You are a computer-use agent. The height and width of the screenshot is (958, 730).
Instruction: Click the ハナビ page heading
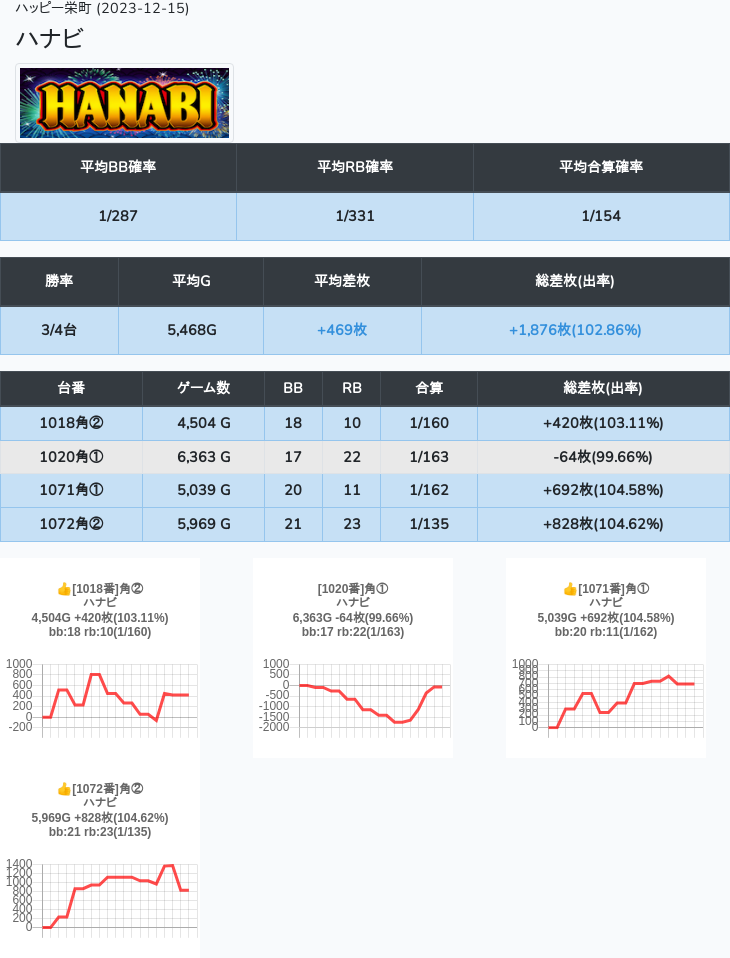pos(50,39)
